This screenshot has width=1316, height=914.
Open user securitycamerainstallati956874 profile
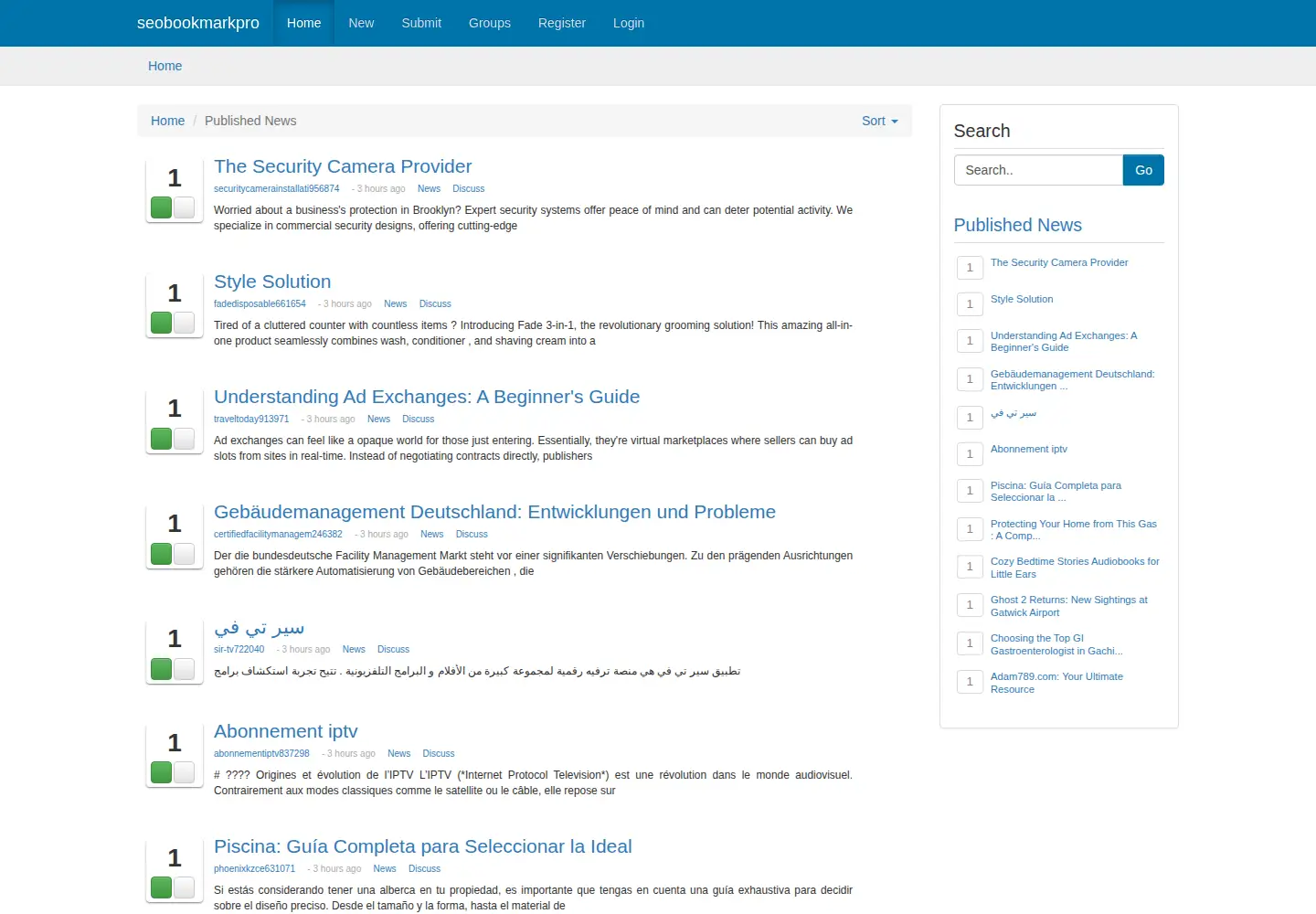tap(277, 189)
